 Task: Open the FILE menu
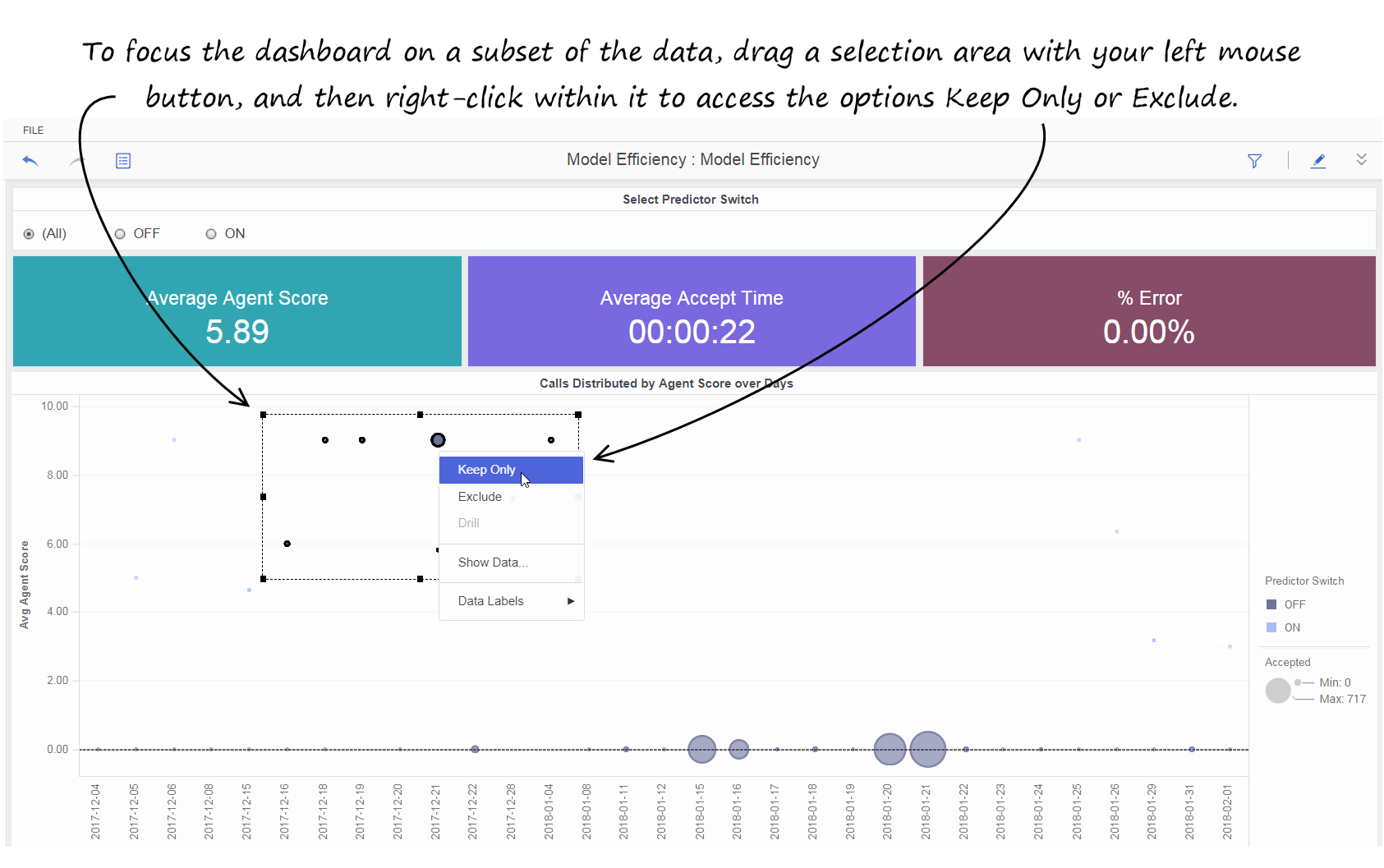(34, 131)
